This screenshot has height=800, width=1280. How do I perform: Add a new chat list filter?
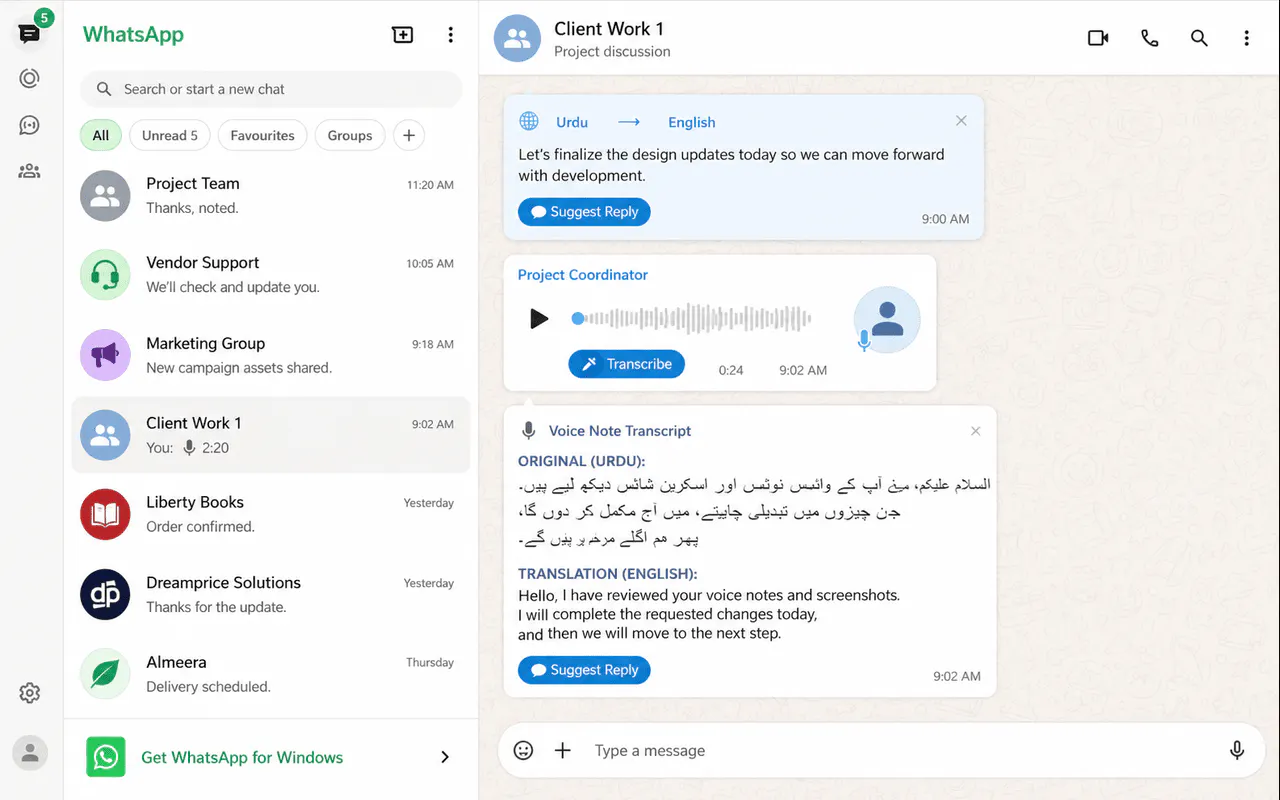click(409, 135)
